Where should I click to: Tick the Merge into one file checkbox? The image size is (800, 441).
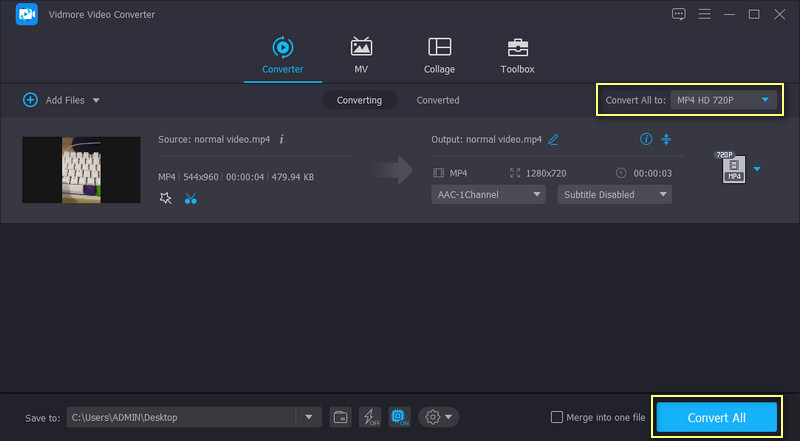(x=557, y=418)
